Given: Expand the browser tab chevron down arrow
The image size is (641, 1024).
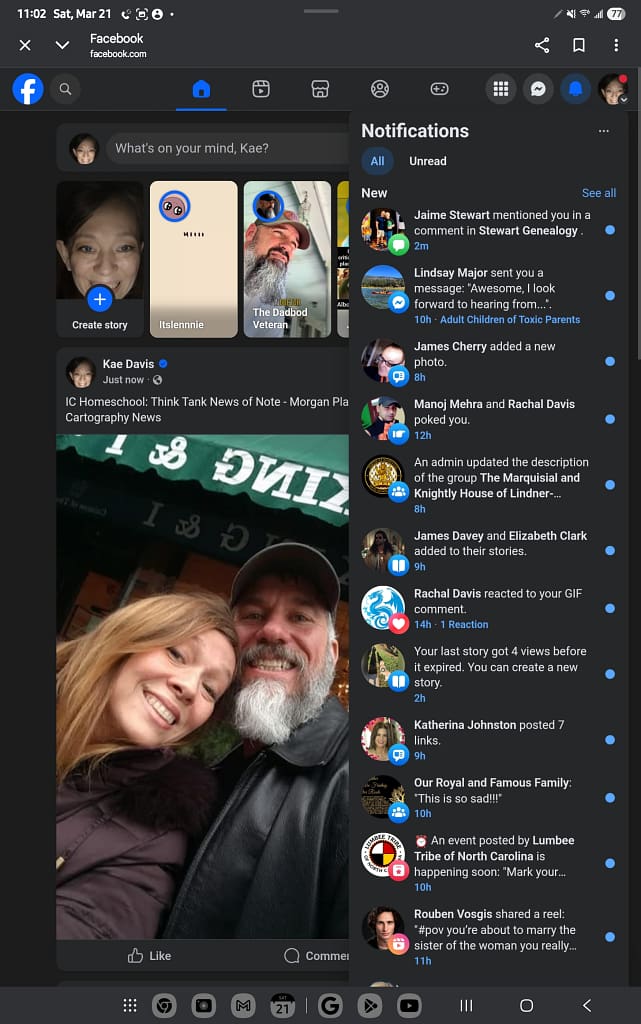Looking at the screenshot, I should [x=62, y=45].
